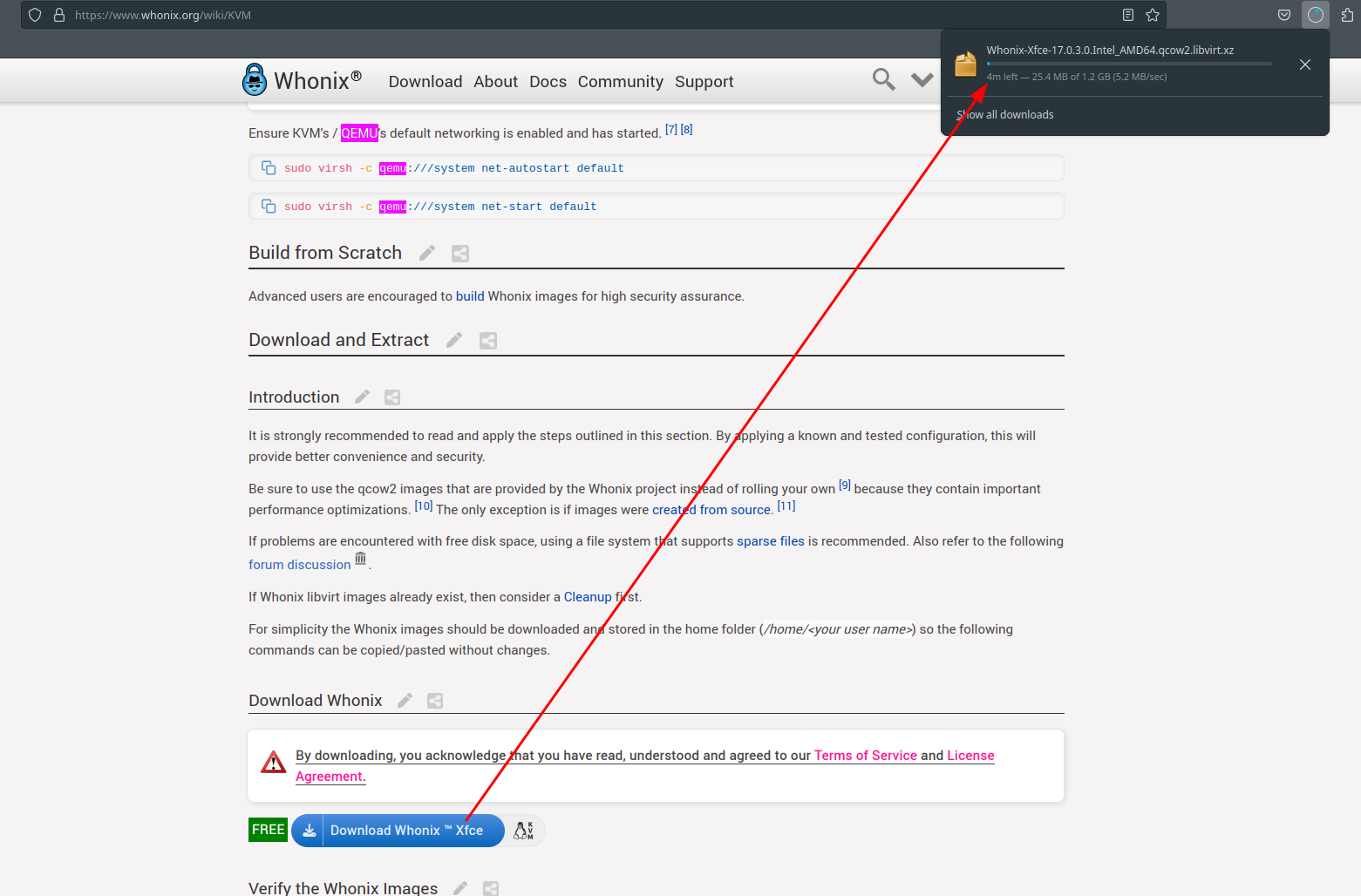
Task: Toggle reader view icon in address bar
Action: coord(1128,15)
